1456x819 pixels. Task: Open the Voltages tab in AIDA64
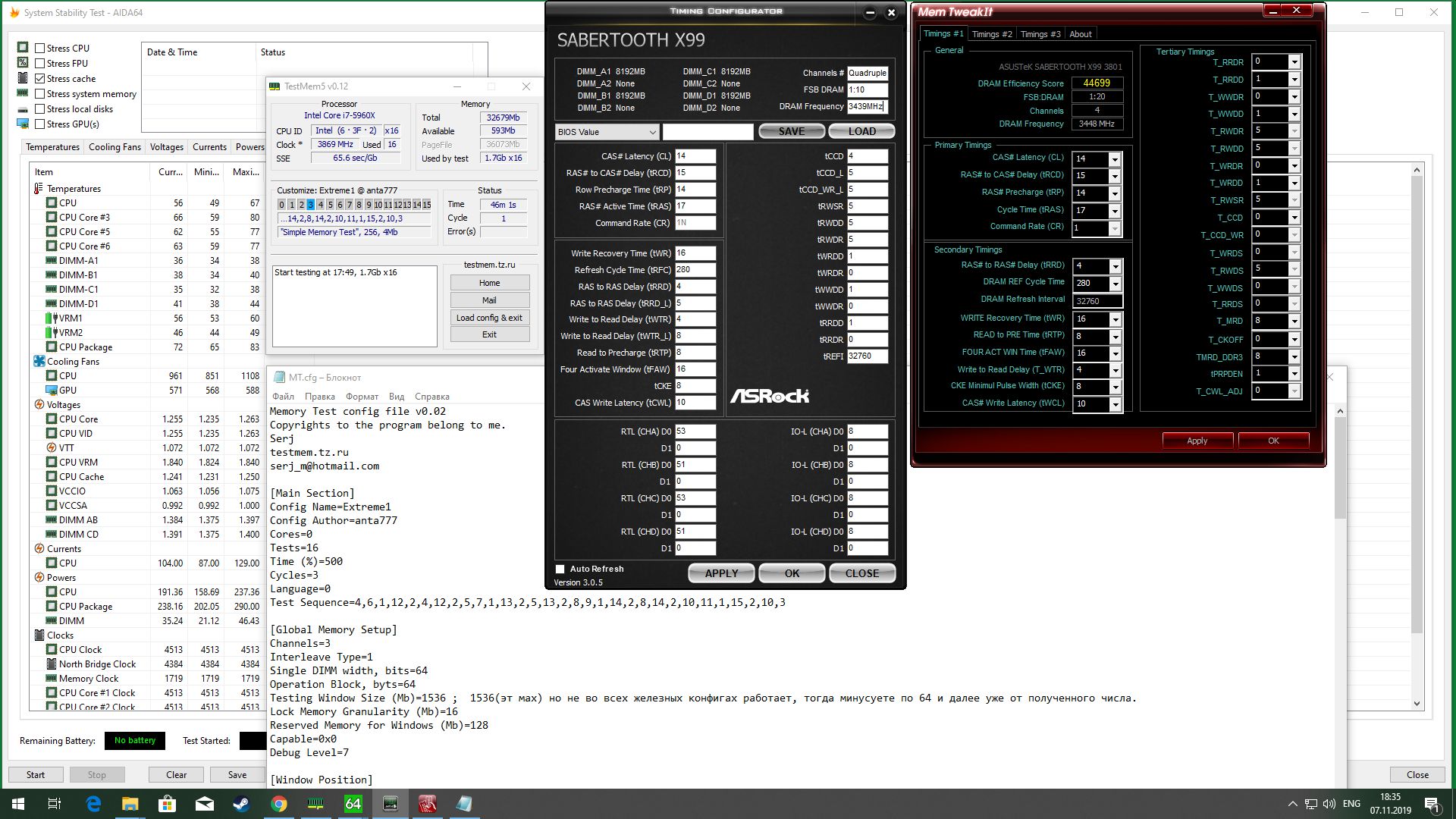pyautogui.click(x=166, y=147)
